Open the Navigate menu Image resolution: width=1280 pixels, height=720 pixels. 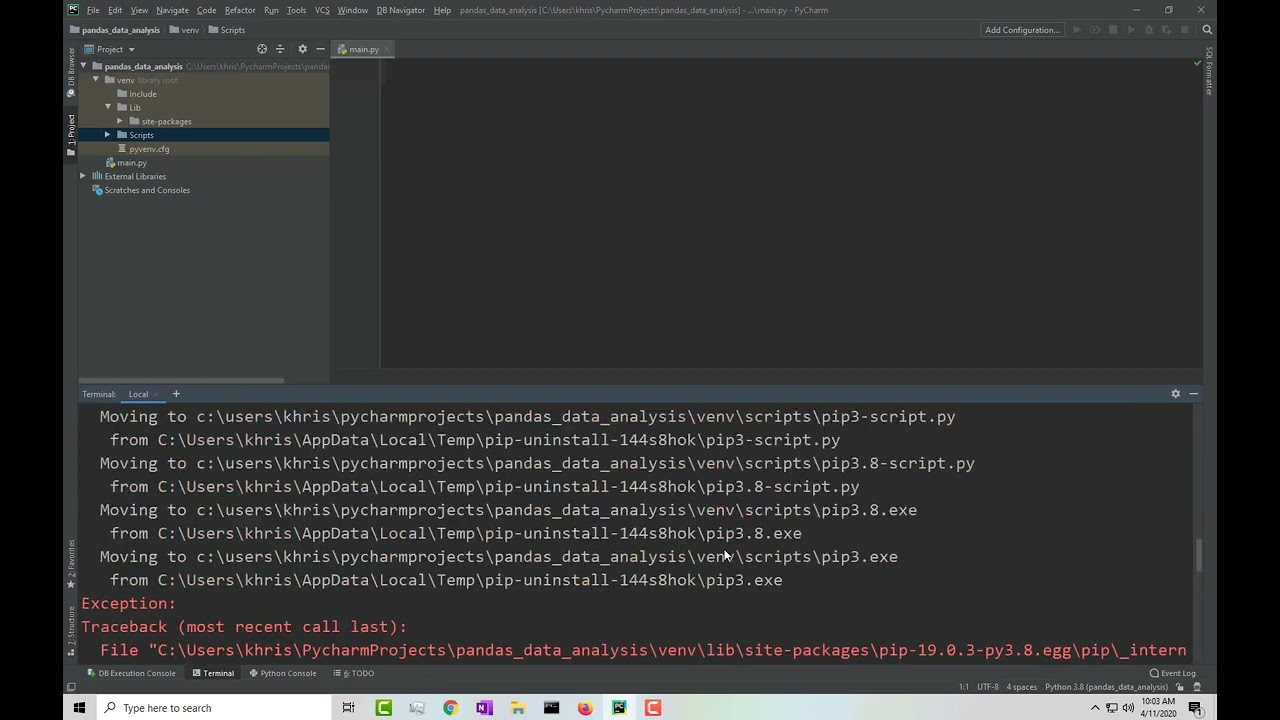point(172,10)
